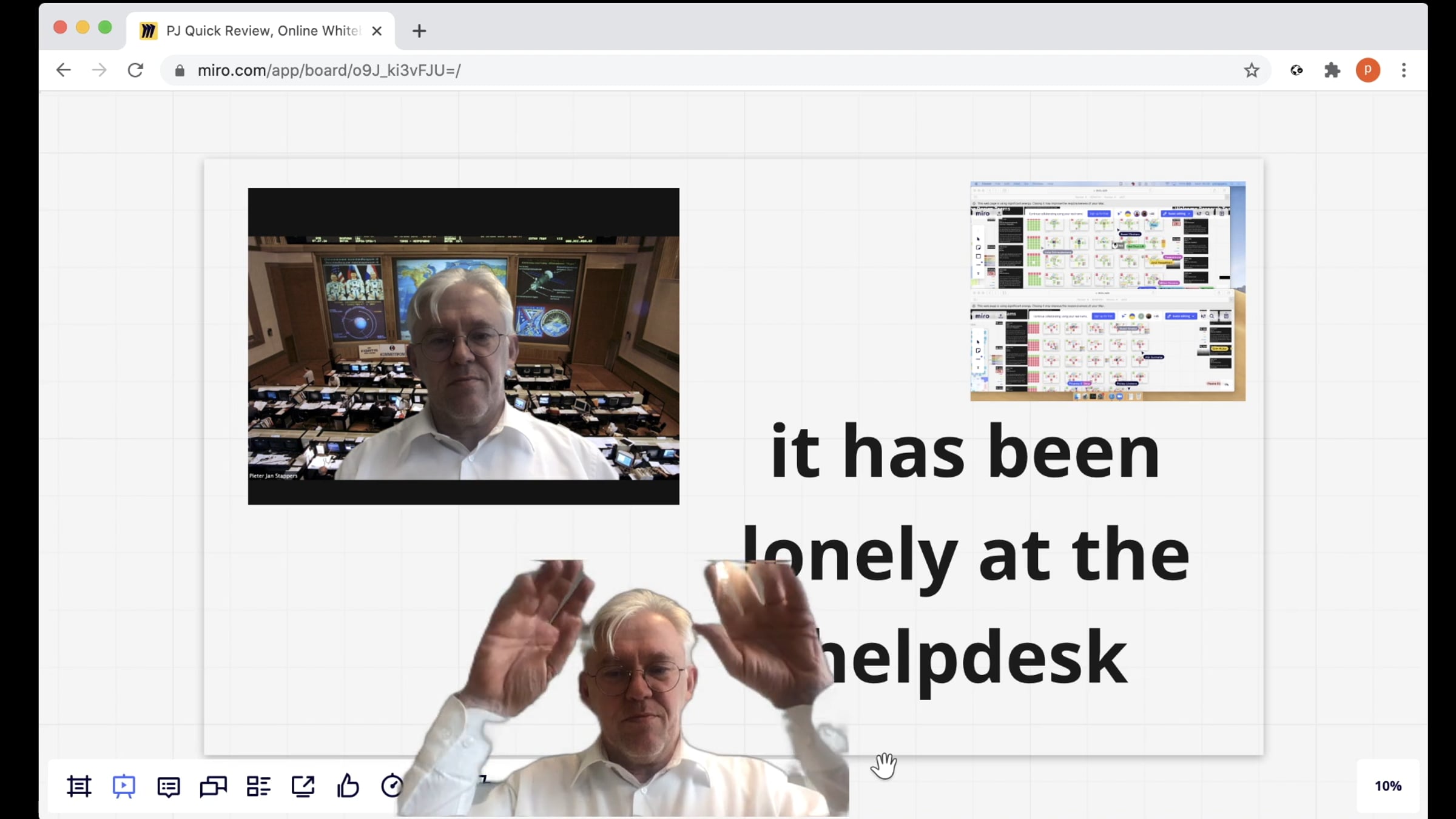Open the Cards list icon

258,786
